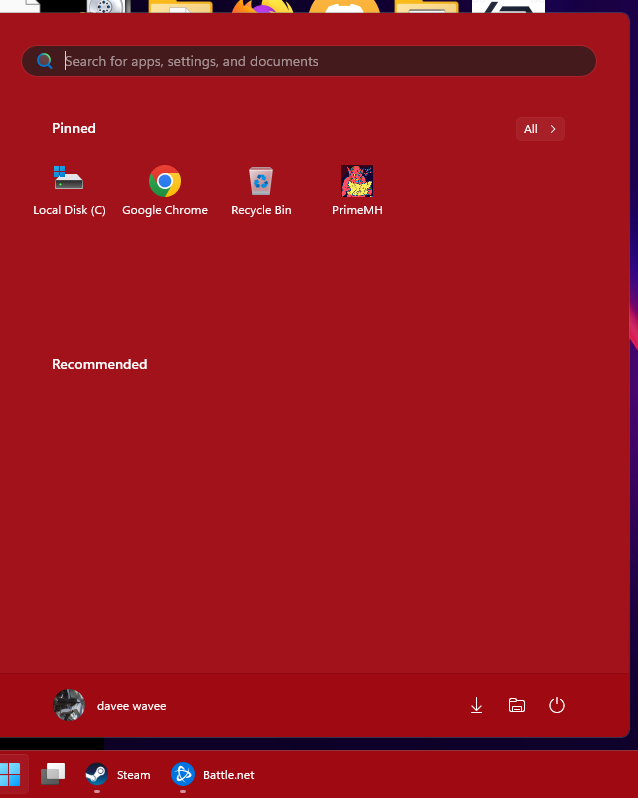Click the Windows Start button
638x798 pixels.
point(10,774)
